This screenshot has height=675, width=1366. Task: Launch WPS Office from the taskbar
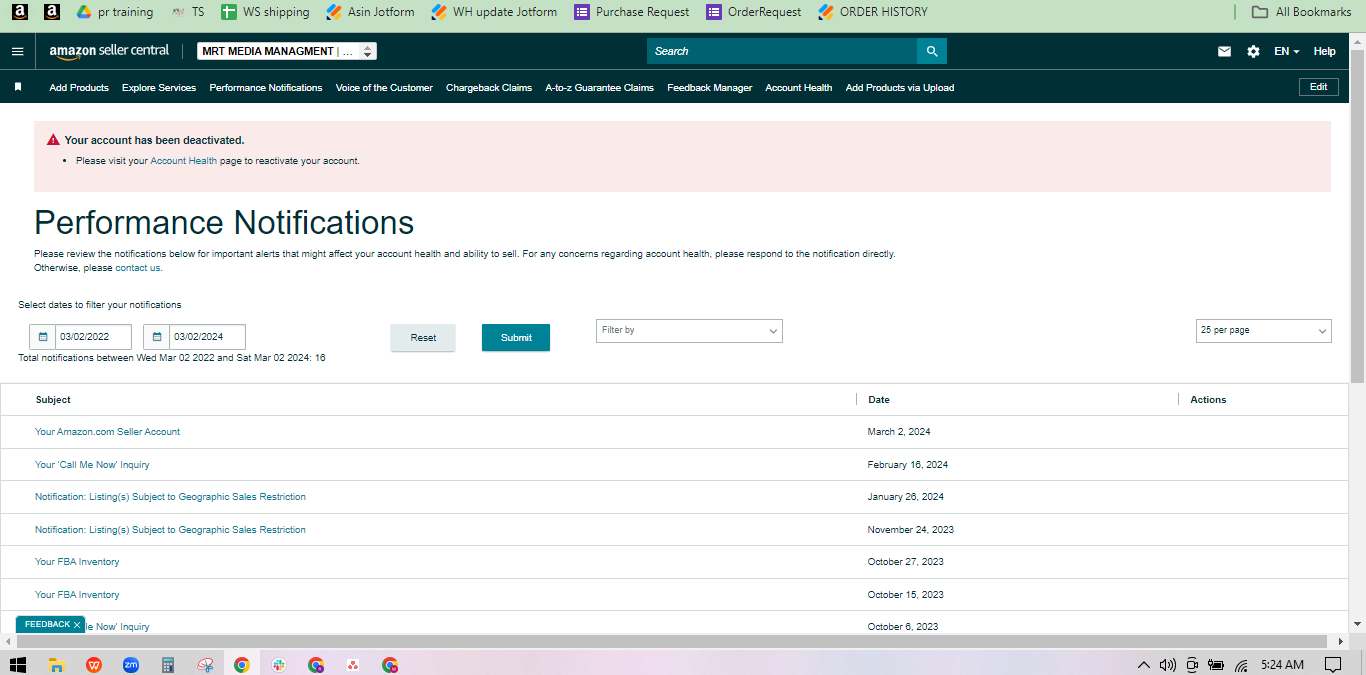pyautogui.click(x=94, y=664)
